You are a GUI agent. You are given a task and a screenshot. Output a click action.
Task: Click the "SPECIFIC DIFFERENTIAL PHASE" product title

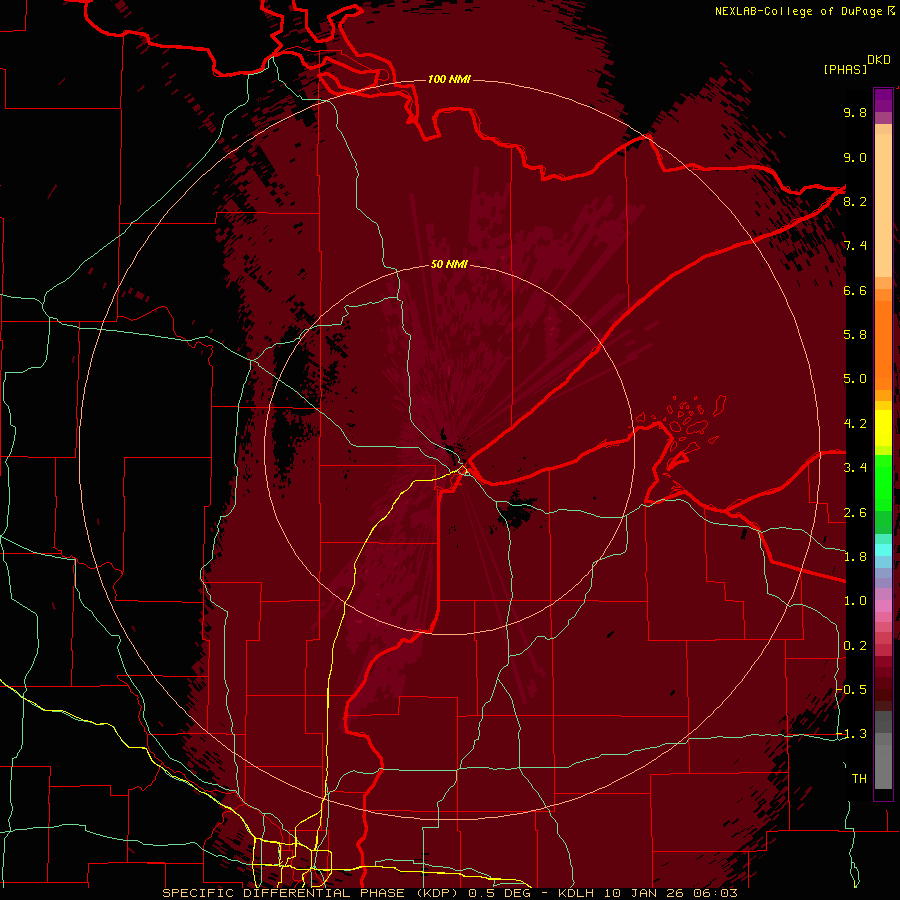click(285, 893)
